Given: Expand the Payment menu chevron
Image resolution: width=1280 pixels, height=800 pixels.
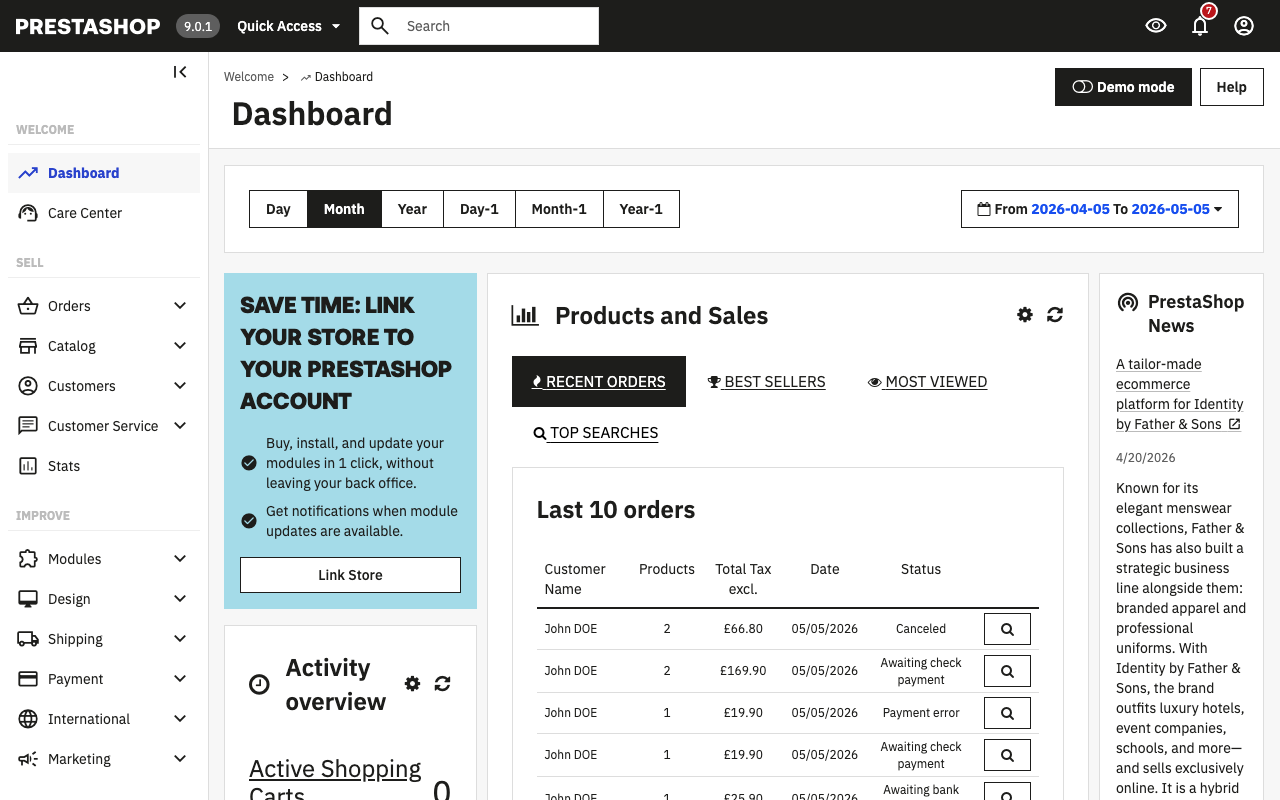Looking at the screenshot, I should (180, 679).
